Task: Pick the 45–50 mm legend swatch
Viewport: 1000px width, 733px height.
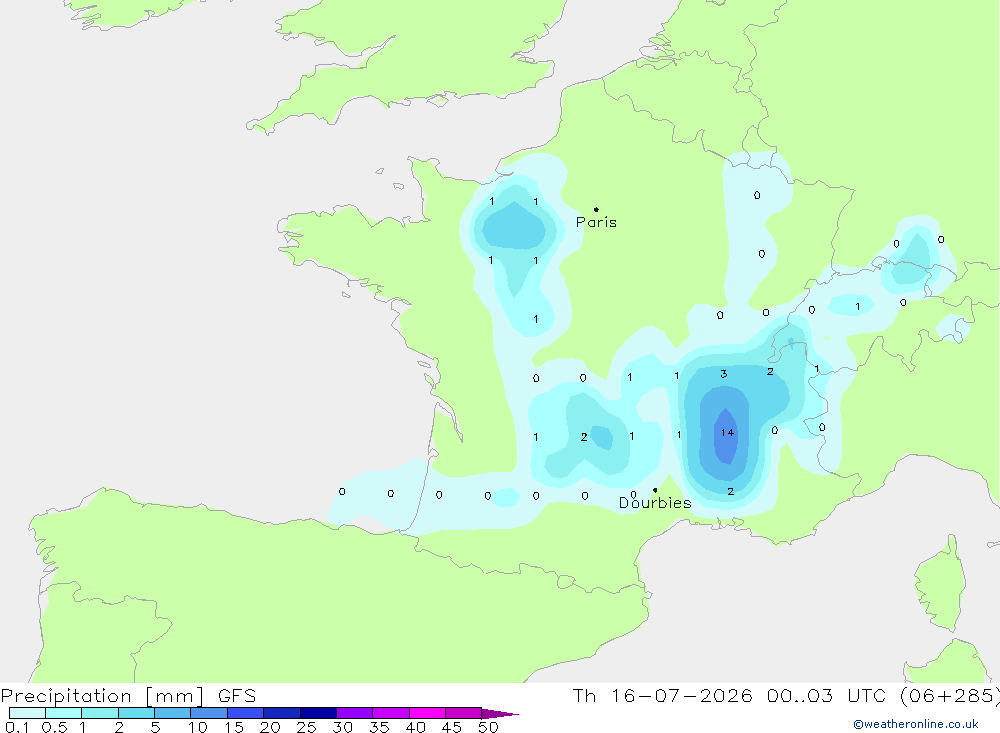Action: [464, 713]
